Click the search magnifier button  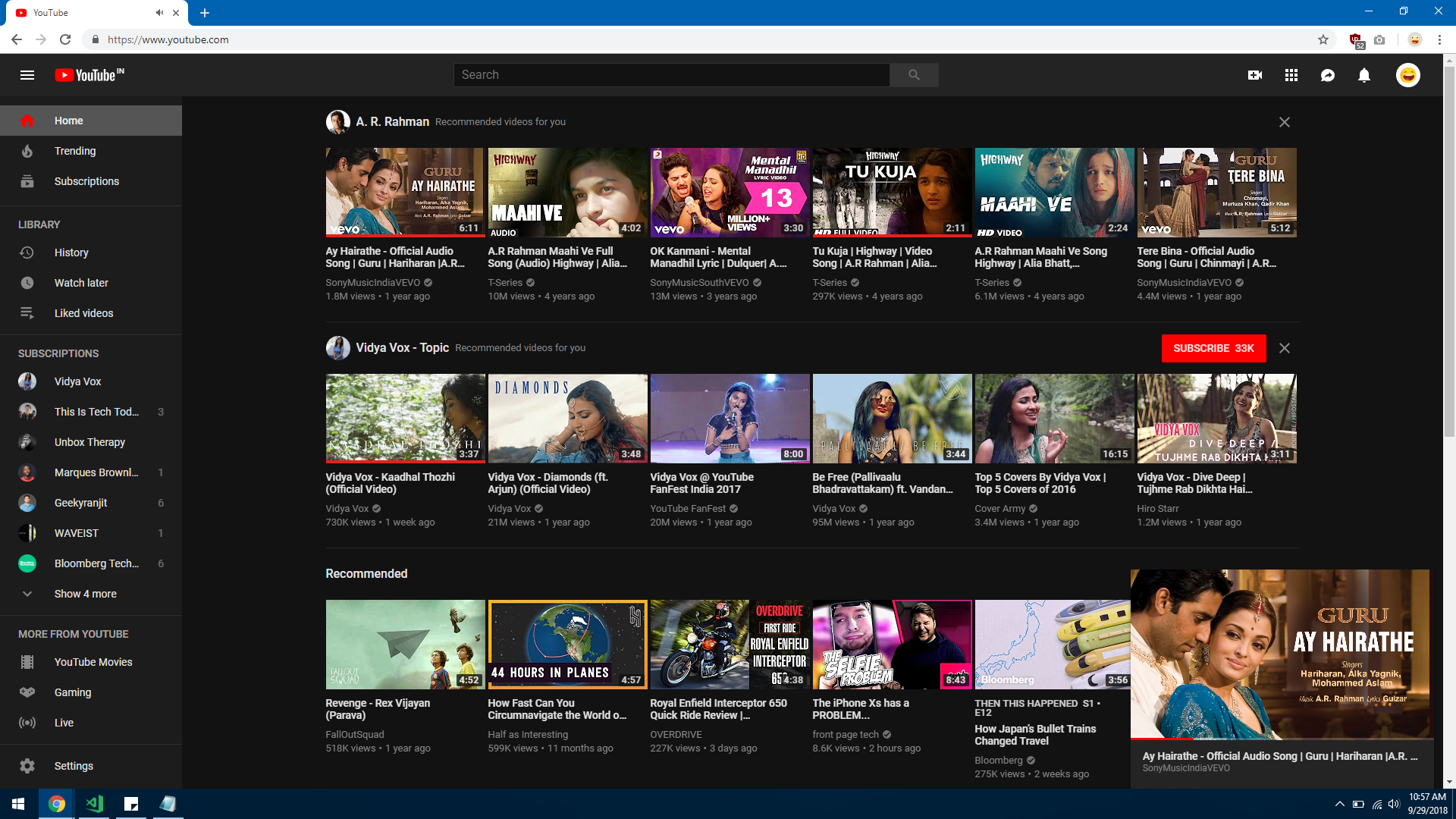click(x=914, y=75)
